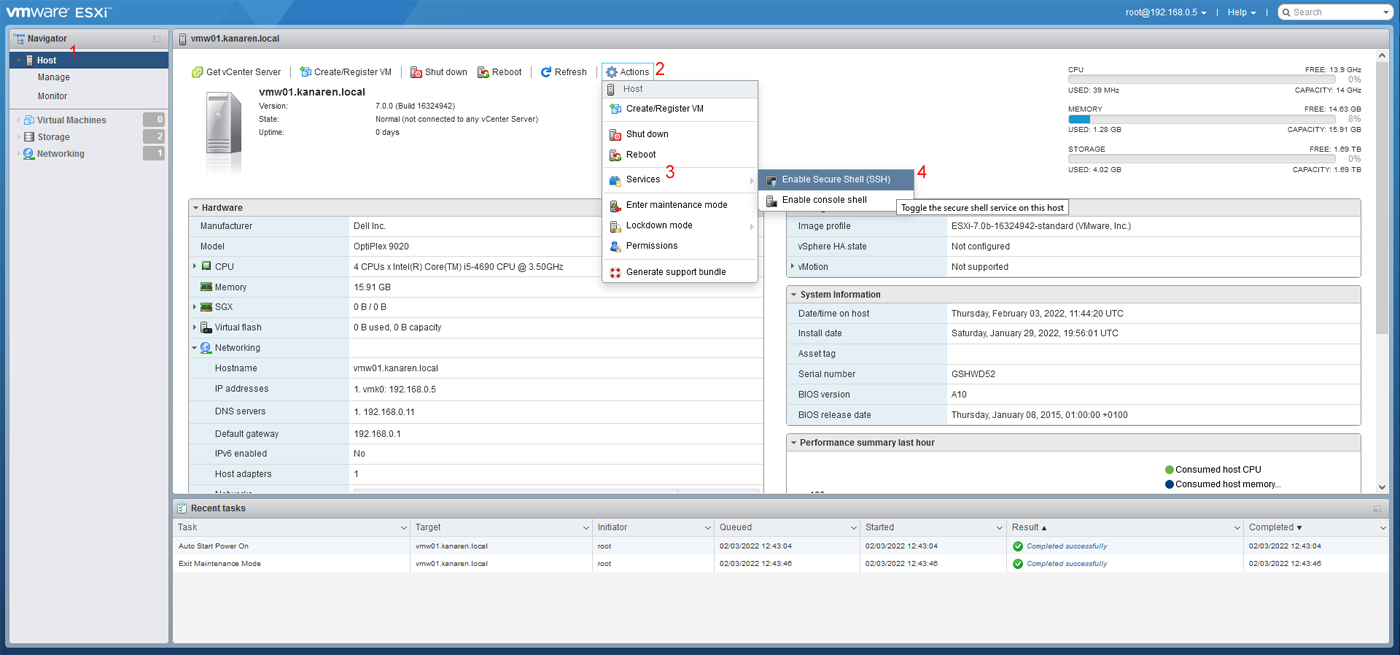Open the Help dropdown menu
The image size is (1400, 655).
point(1240,12)
